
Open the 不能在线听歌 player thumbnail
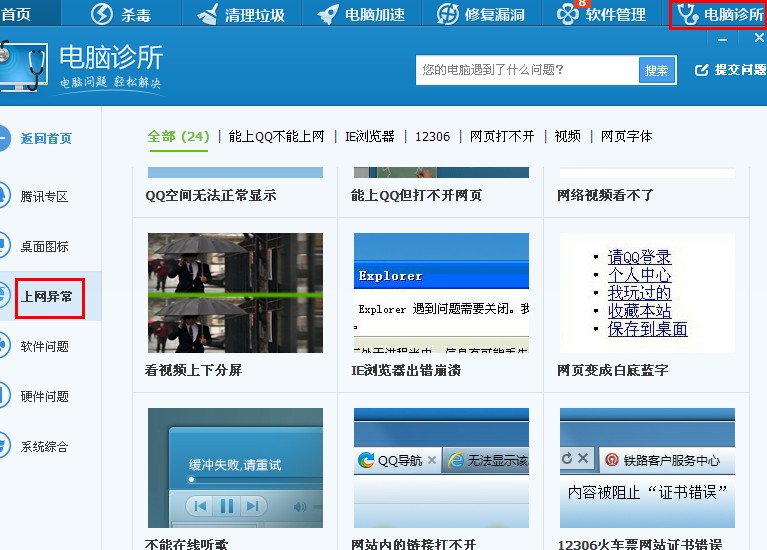(x=235, y=468)
